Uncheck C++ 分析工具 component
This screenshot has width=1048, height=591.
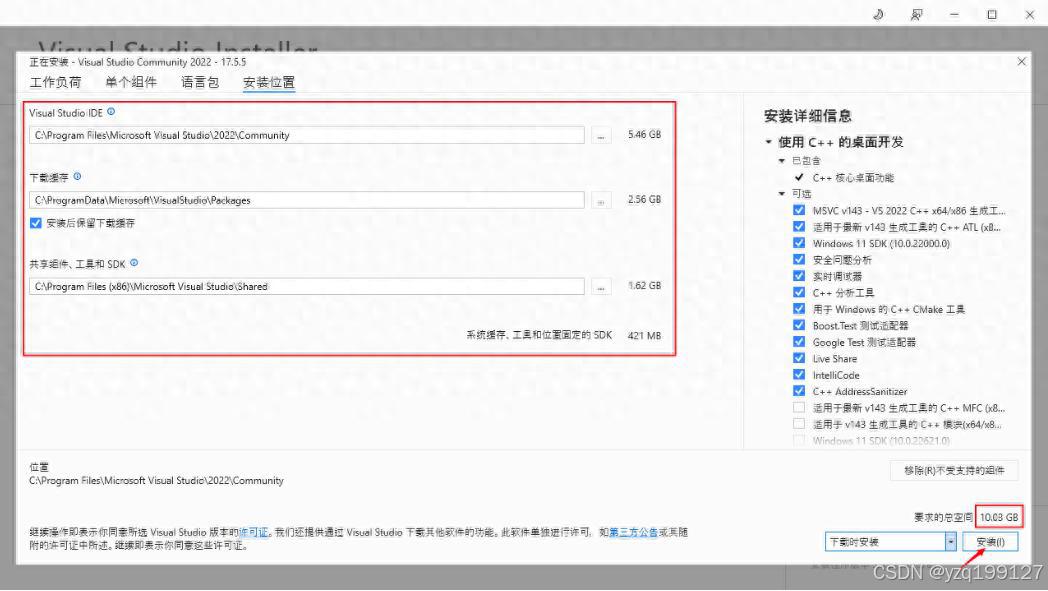click(x=799, y=292)
